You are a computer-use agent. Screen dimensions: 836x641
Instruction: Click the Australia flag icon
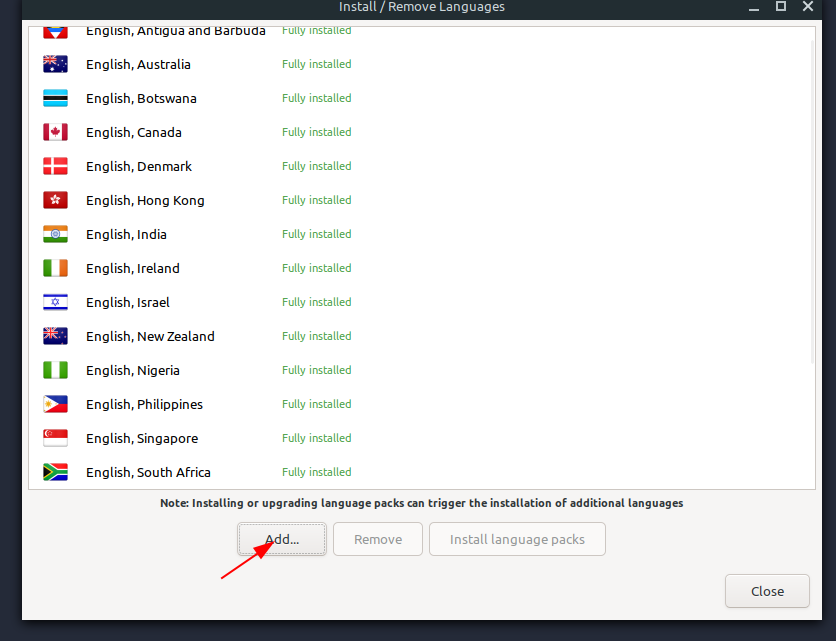[x=55, y=65]
